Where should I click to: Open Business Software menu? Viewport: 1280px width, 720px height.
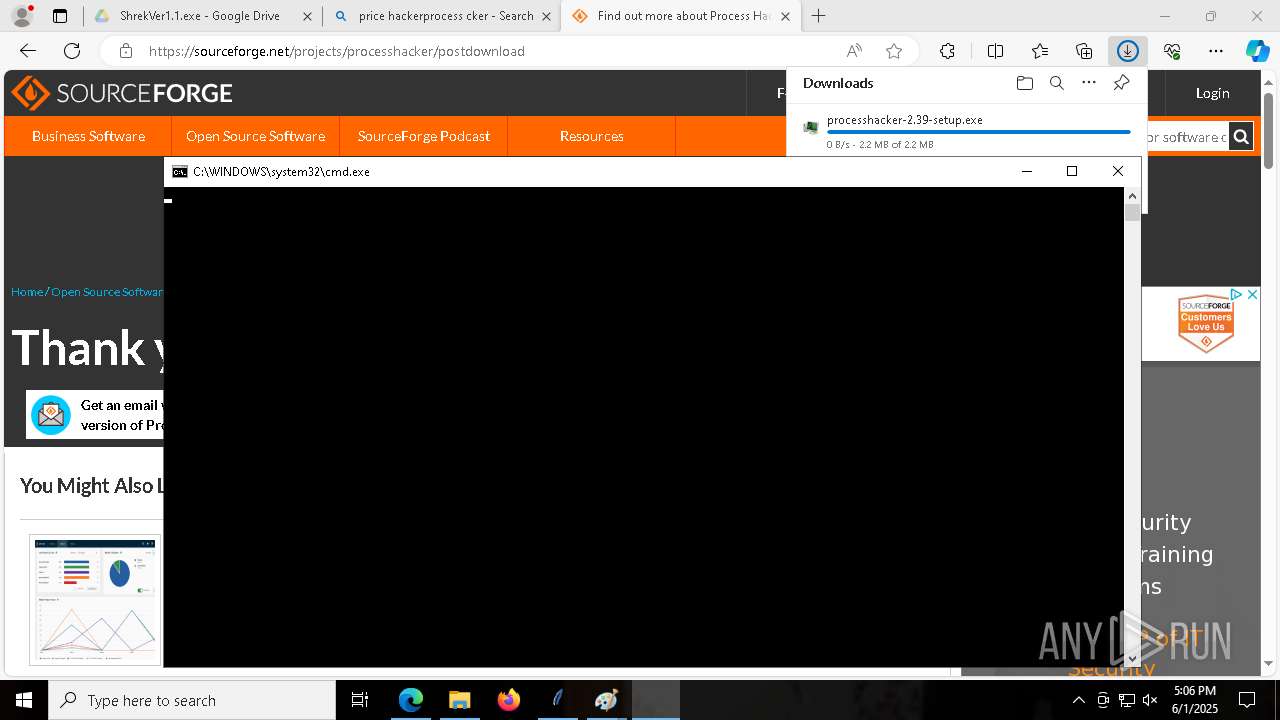88,136
